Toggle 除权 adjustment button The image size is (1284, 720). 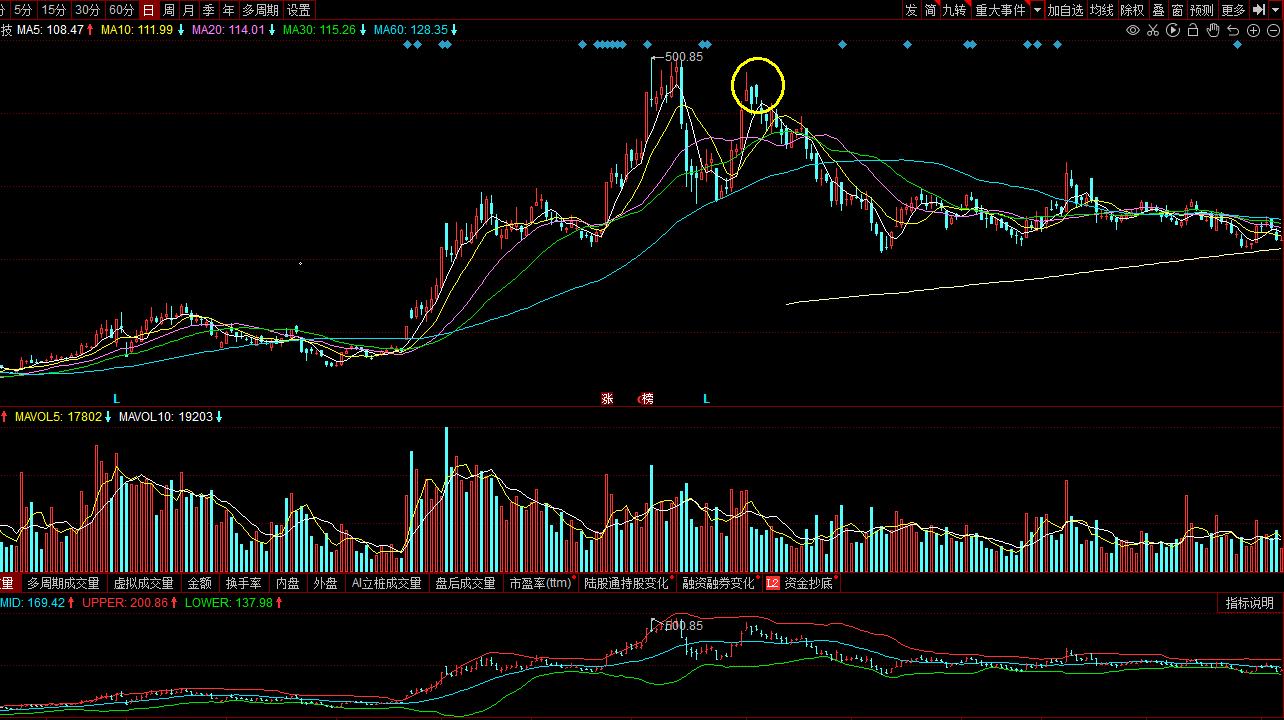point(1132,10)
